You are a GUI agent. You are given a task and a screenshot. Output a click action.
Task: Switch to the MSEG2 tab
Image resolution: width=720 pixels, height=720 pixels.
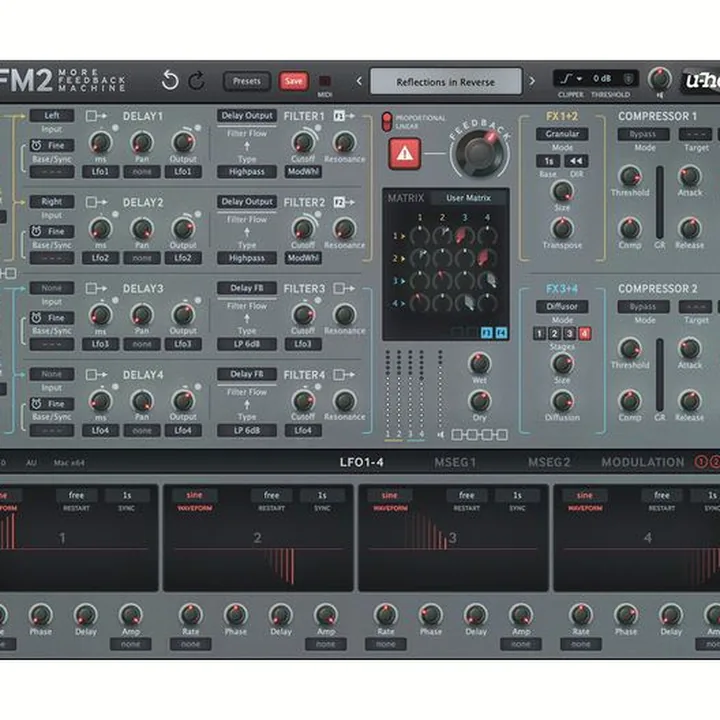pos(549,462)
